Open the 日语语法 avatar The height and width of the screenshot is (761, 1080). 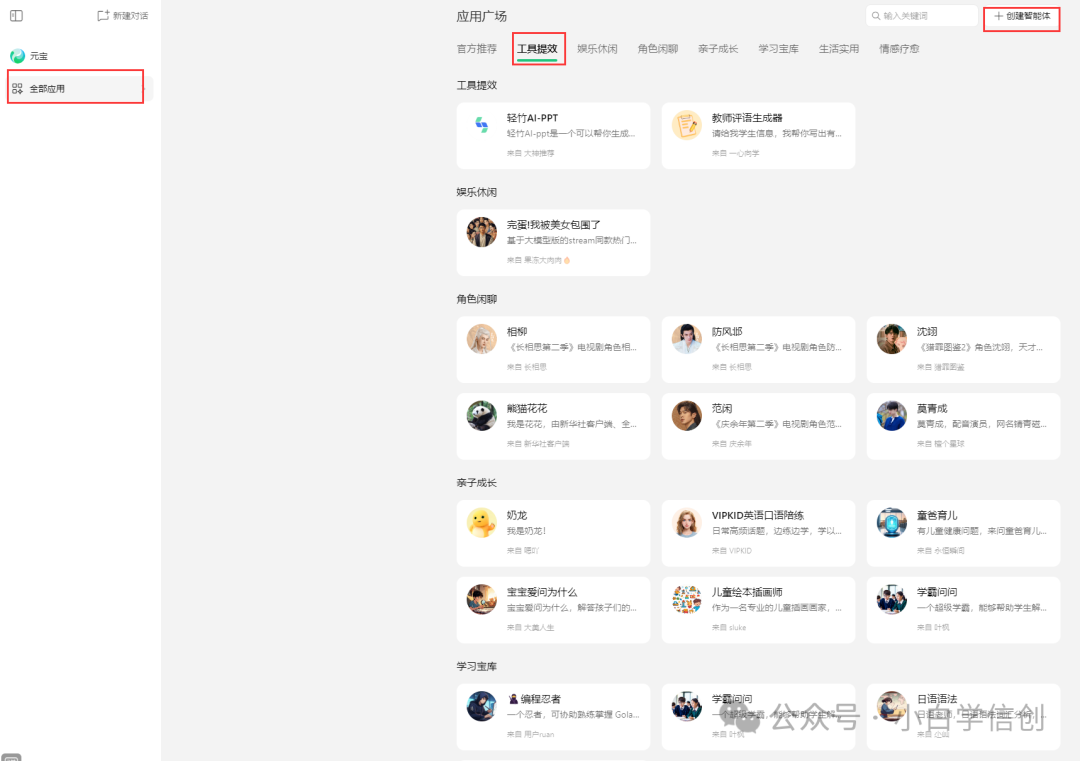(891, 706)
